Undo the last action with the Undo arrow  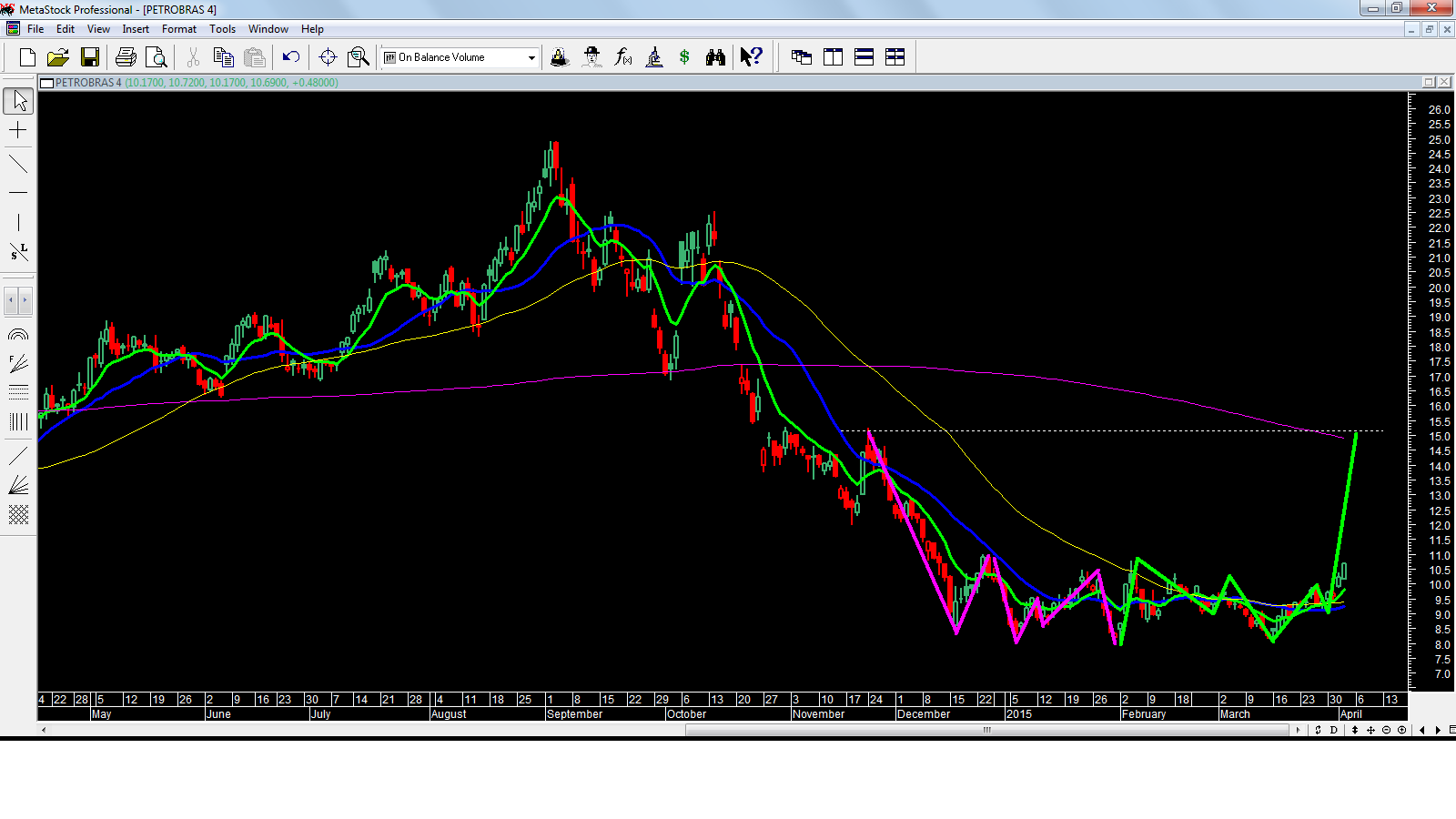click(x=291, y=57)
